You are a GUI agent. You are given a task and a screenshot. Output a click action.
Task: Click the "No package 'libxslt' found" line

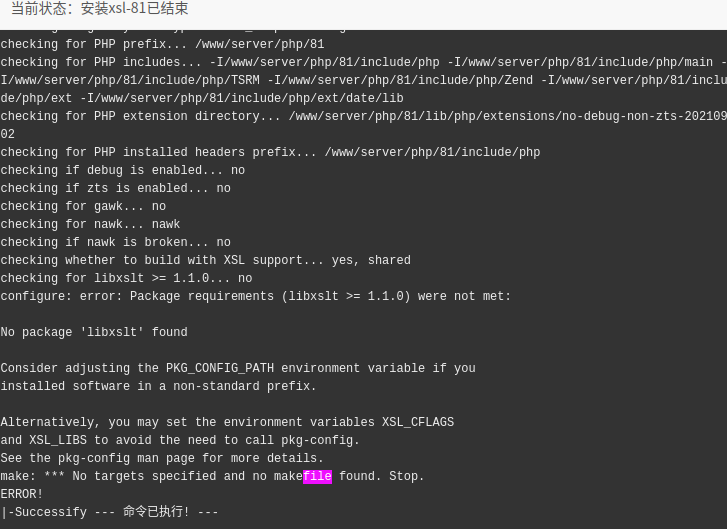coord(94,332)
